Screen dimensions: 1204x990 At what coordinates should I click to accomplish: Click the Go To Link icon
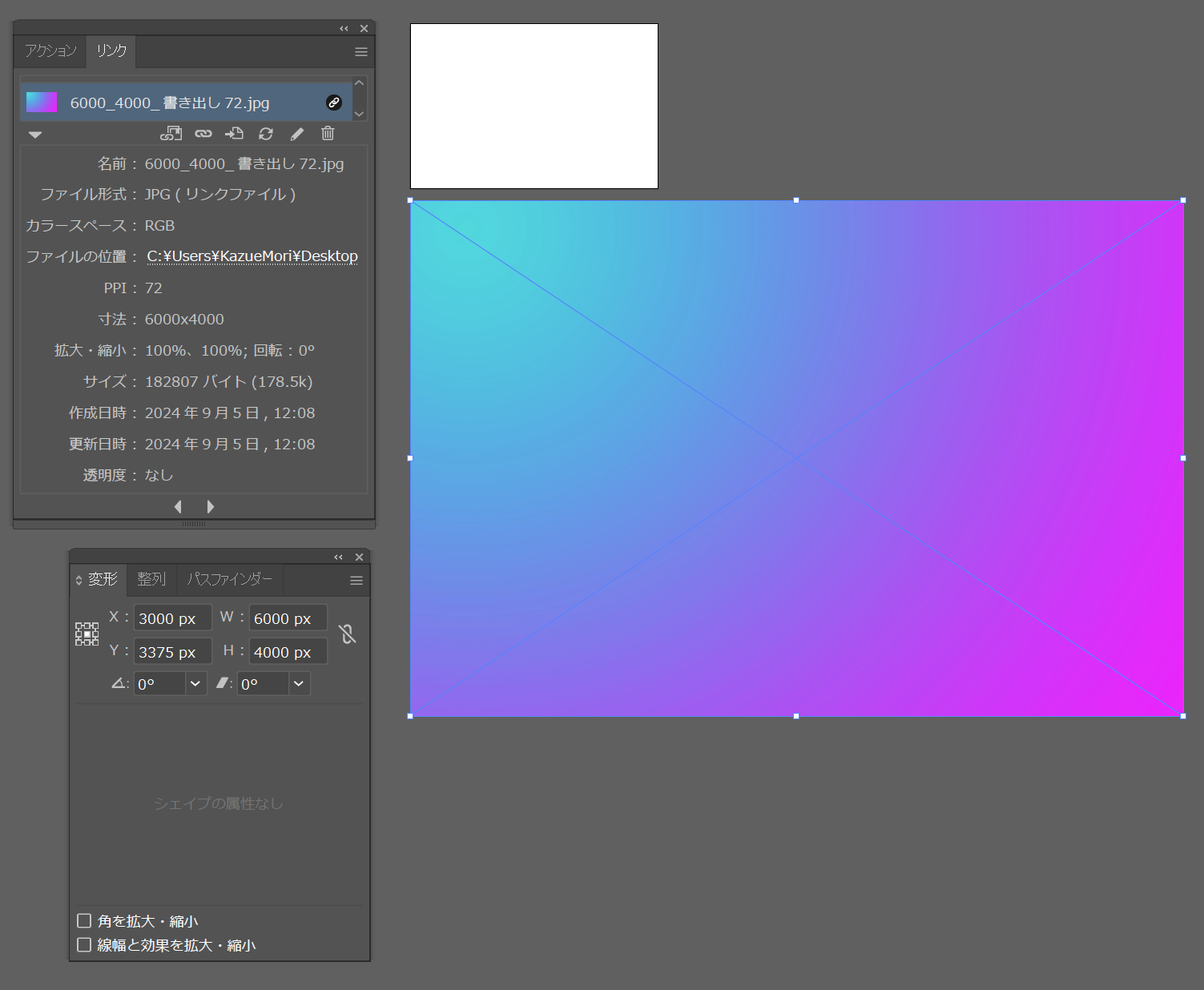234,134
